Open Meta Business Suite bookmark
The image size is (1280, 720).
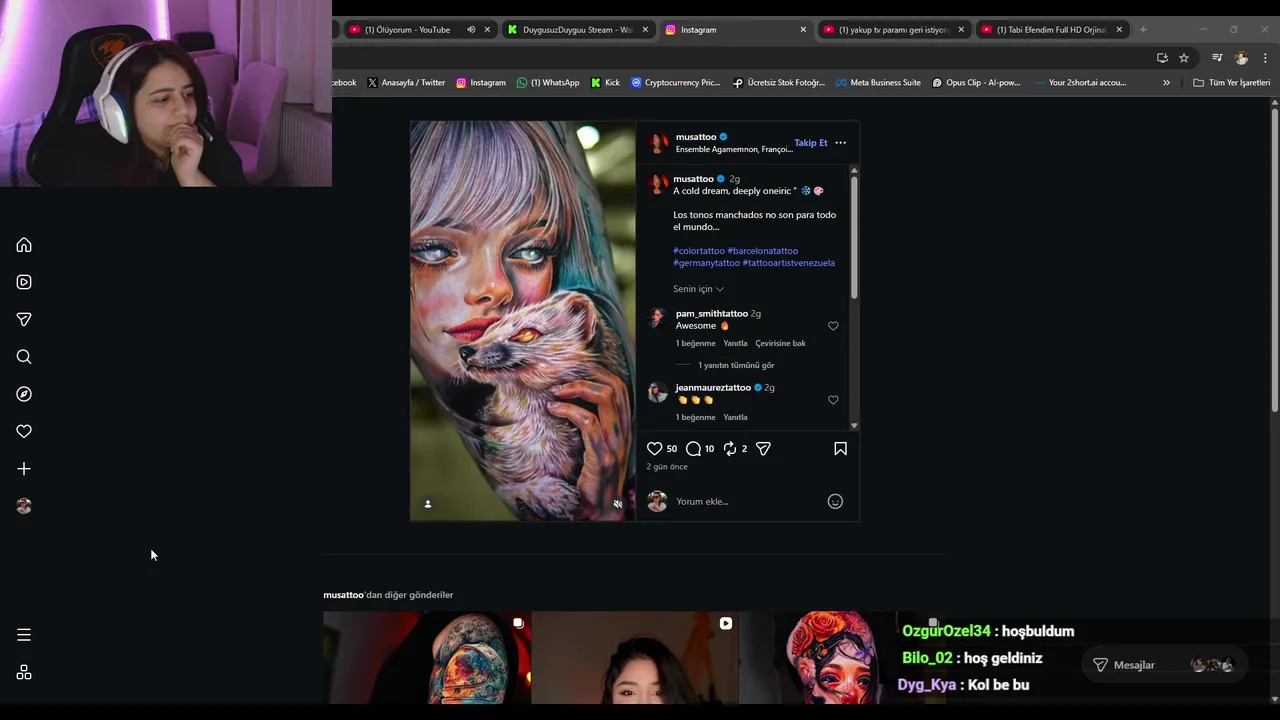click(x=878, y=83)
